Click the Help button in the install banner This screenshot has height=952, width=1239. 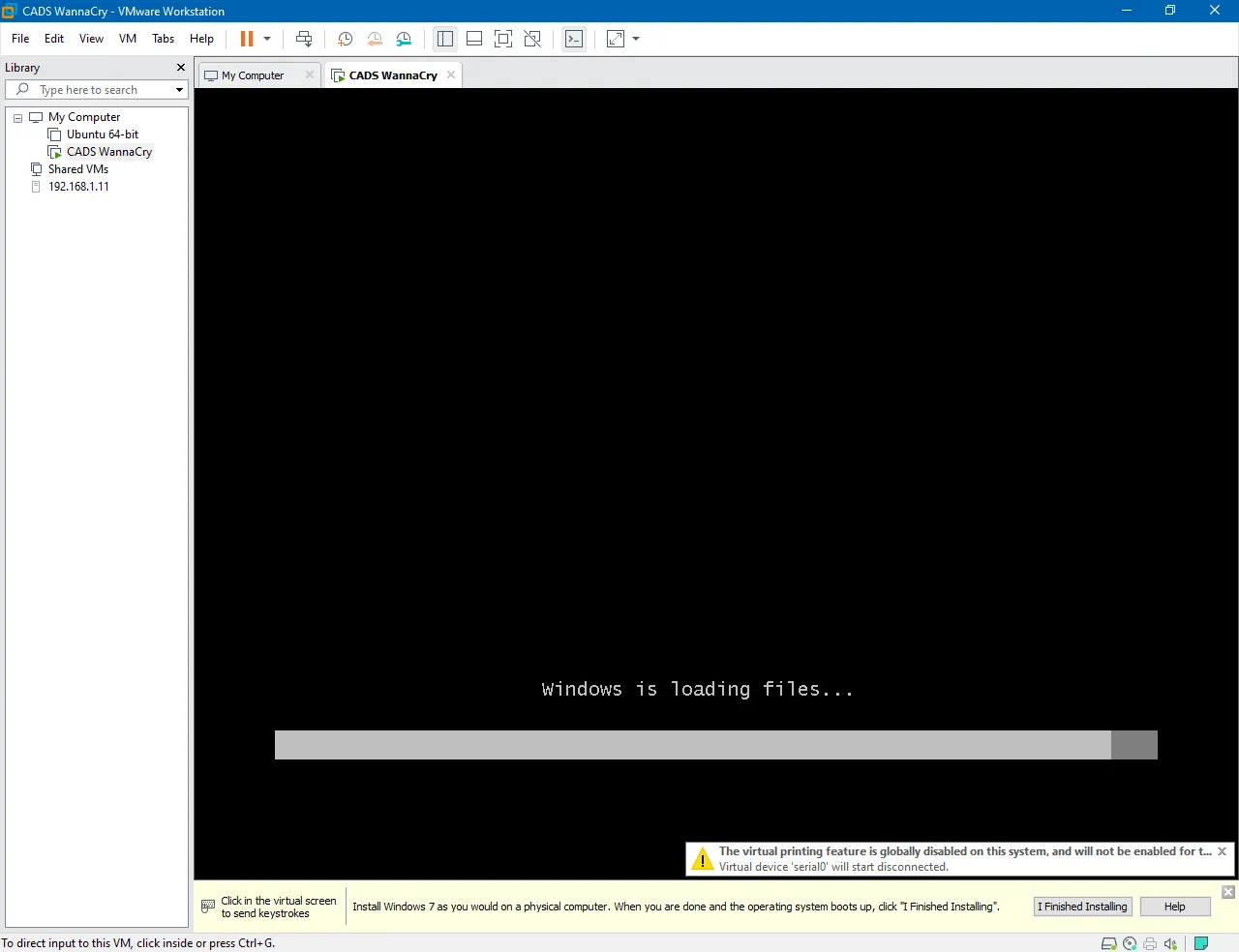pos(1174,907)
